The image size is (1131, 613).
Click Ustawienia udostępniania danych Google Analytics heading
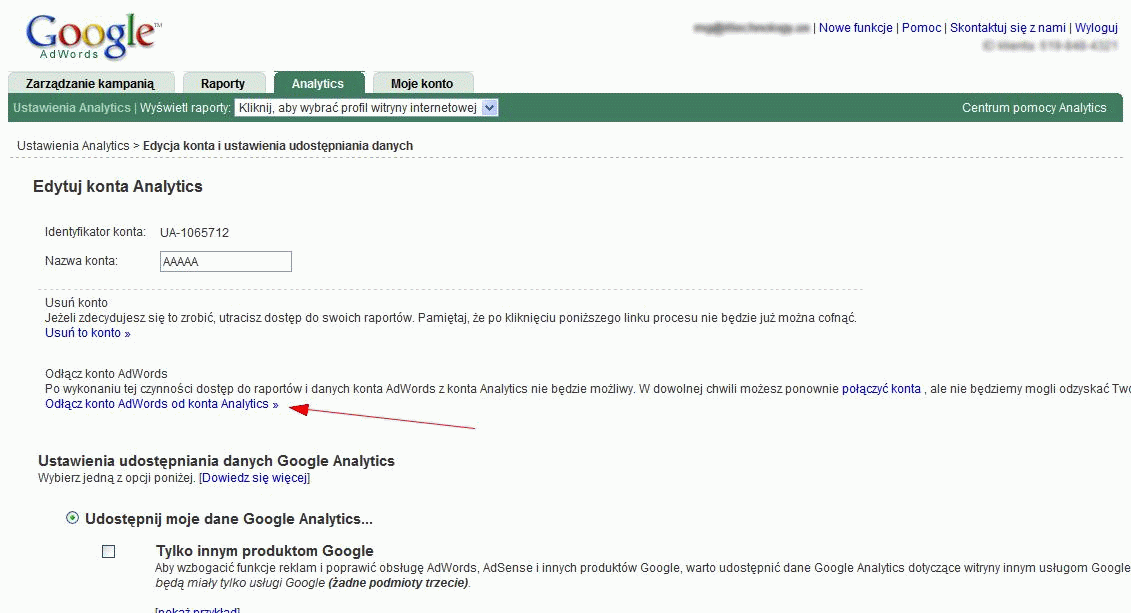216,461
